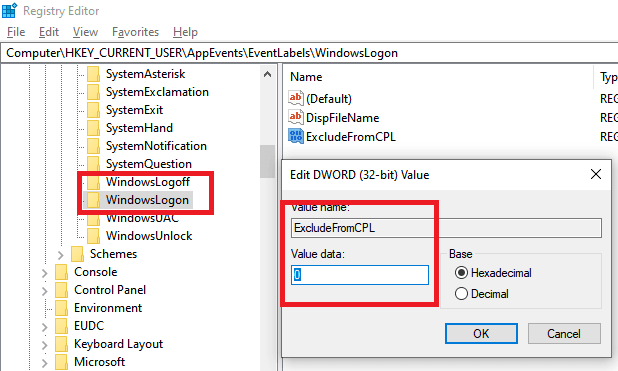Expand the Keyboard Layout key
618x371 pixels.
coord(45,345)
